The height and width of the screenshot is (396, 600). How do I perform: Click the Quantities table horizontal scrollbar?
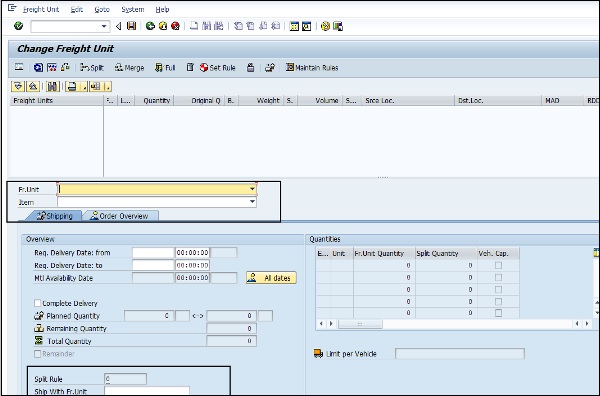tap(453, 324)
